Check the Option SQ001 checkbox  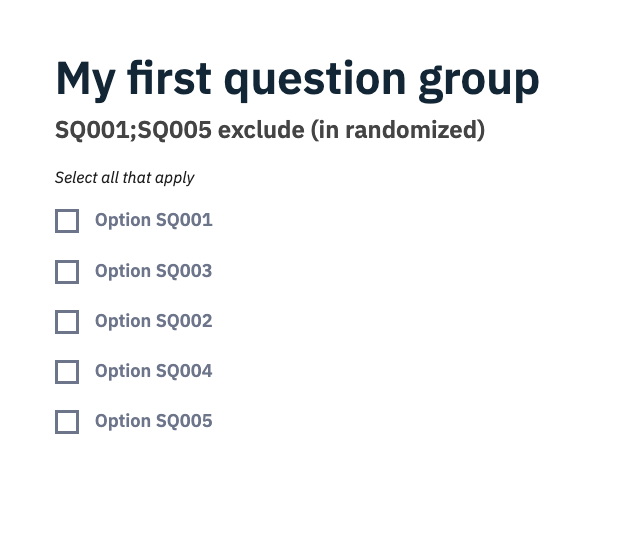[x=67, y=221]
